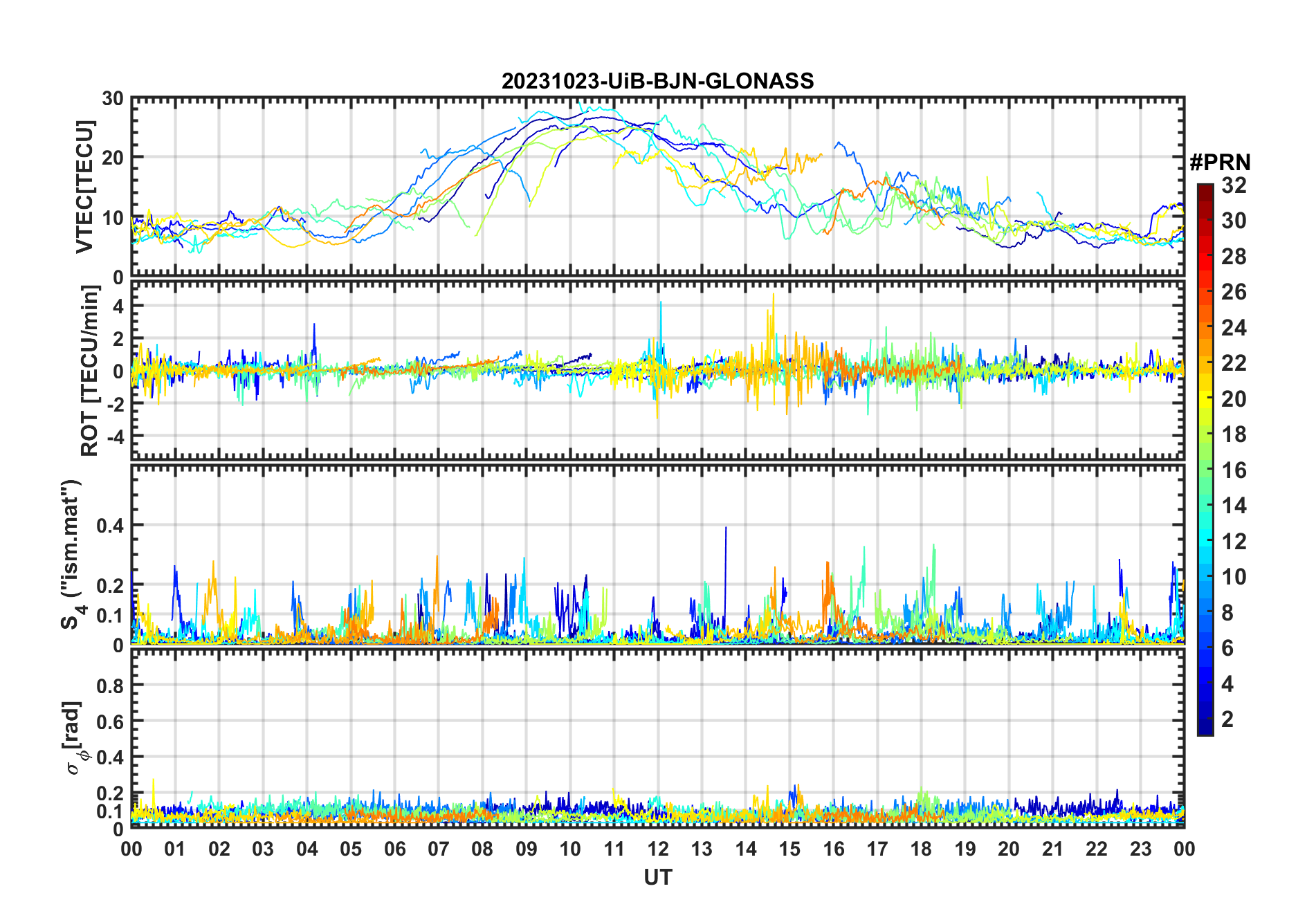Select x-axis hour label "02"
This screenshot has height=920, width=1316.
(x=219, y=848)
